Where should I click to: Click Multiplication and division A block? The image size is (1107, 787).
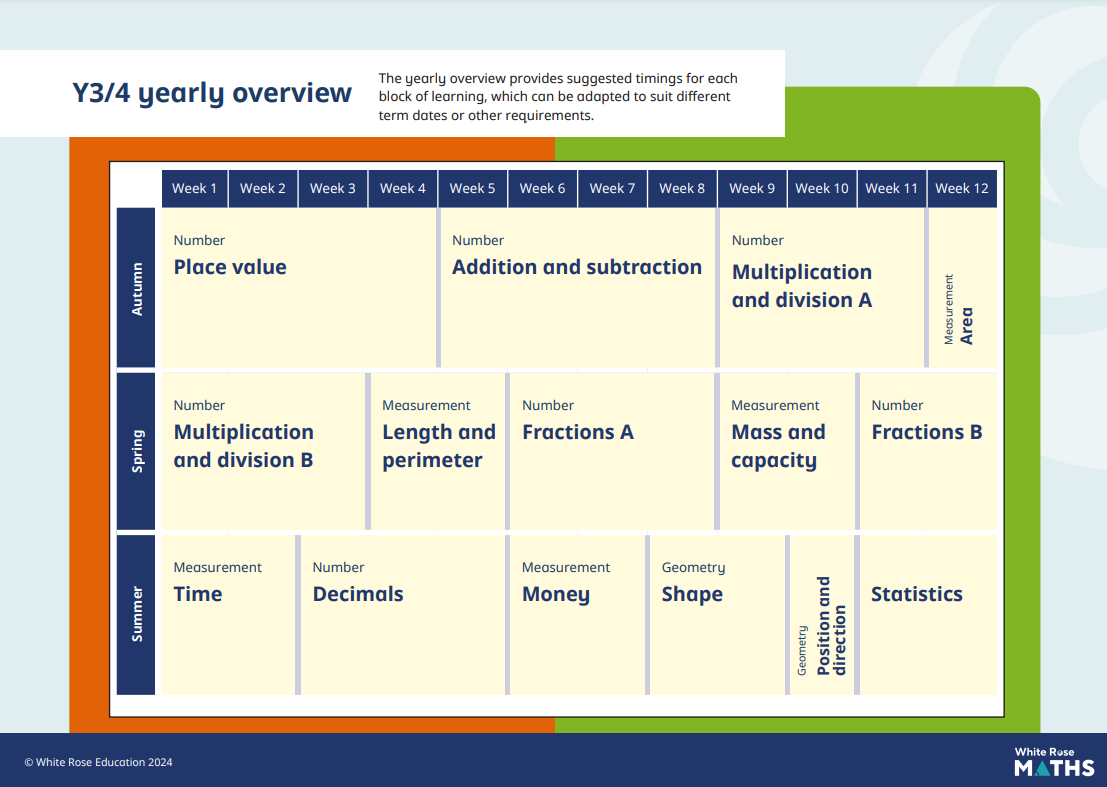(820, 288)
